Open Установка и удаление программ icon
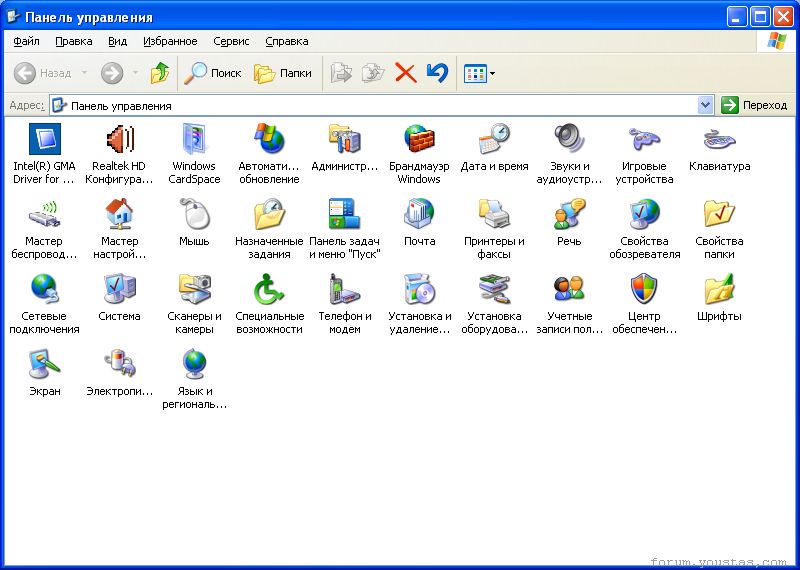The image size is (800, 570). [x=419, y=289]
